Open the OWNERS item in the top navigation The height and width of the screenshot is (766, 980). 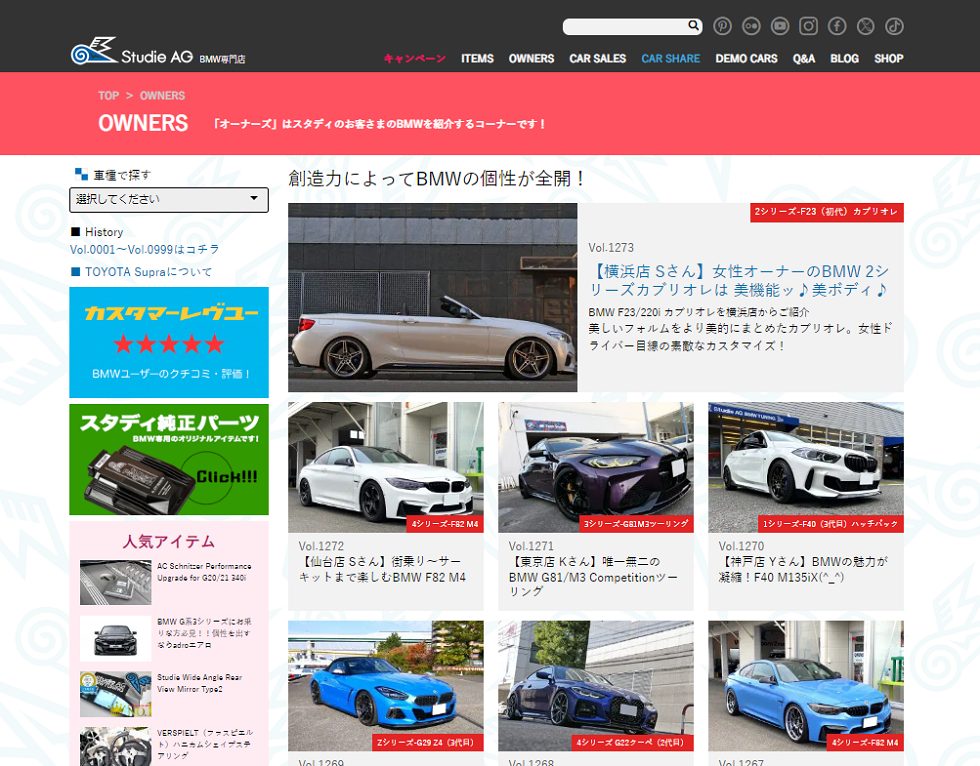tap(531, 59)
